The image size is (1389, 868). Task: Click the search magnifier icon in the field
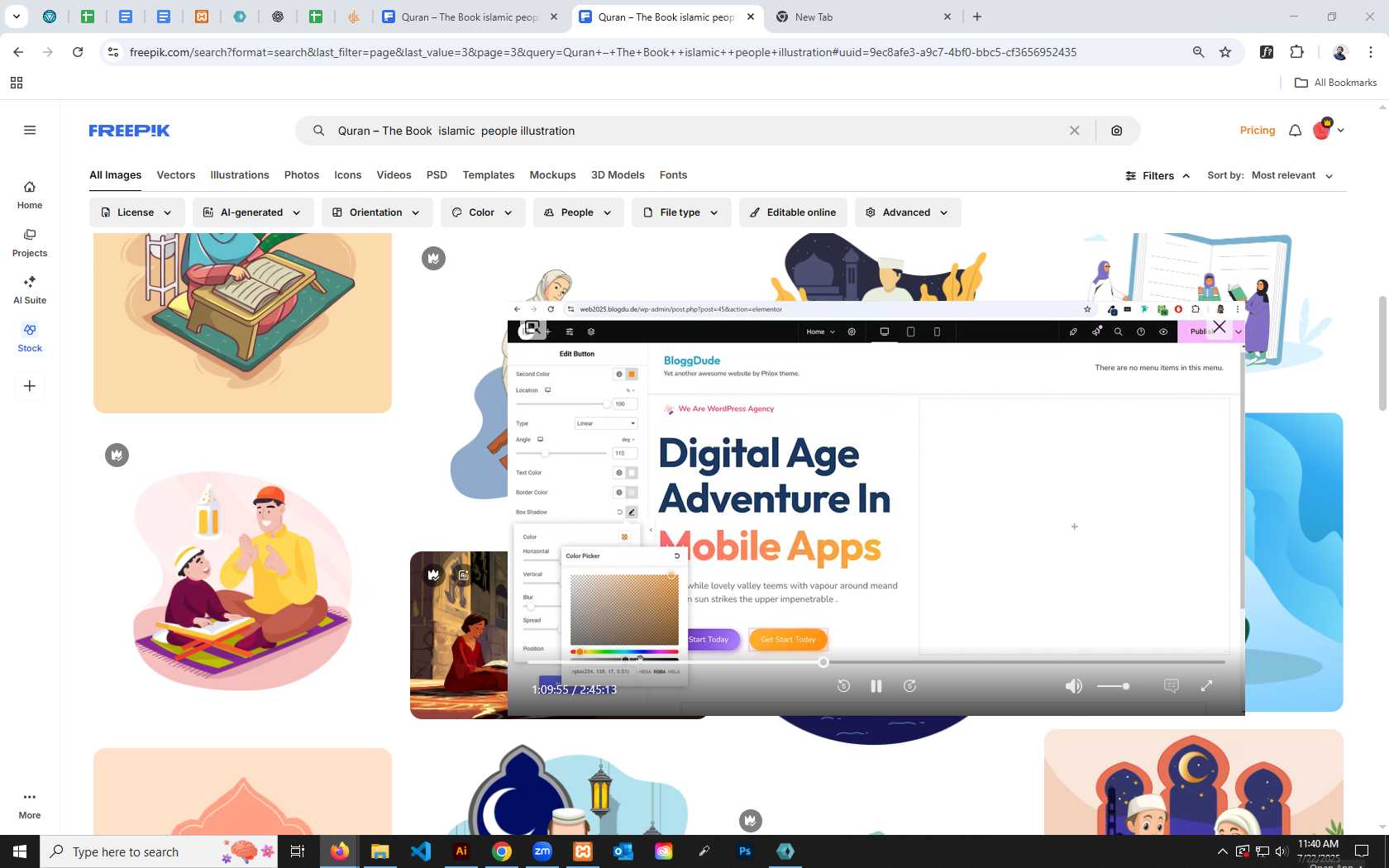318,131
